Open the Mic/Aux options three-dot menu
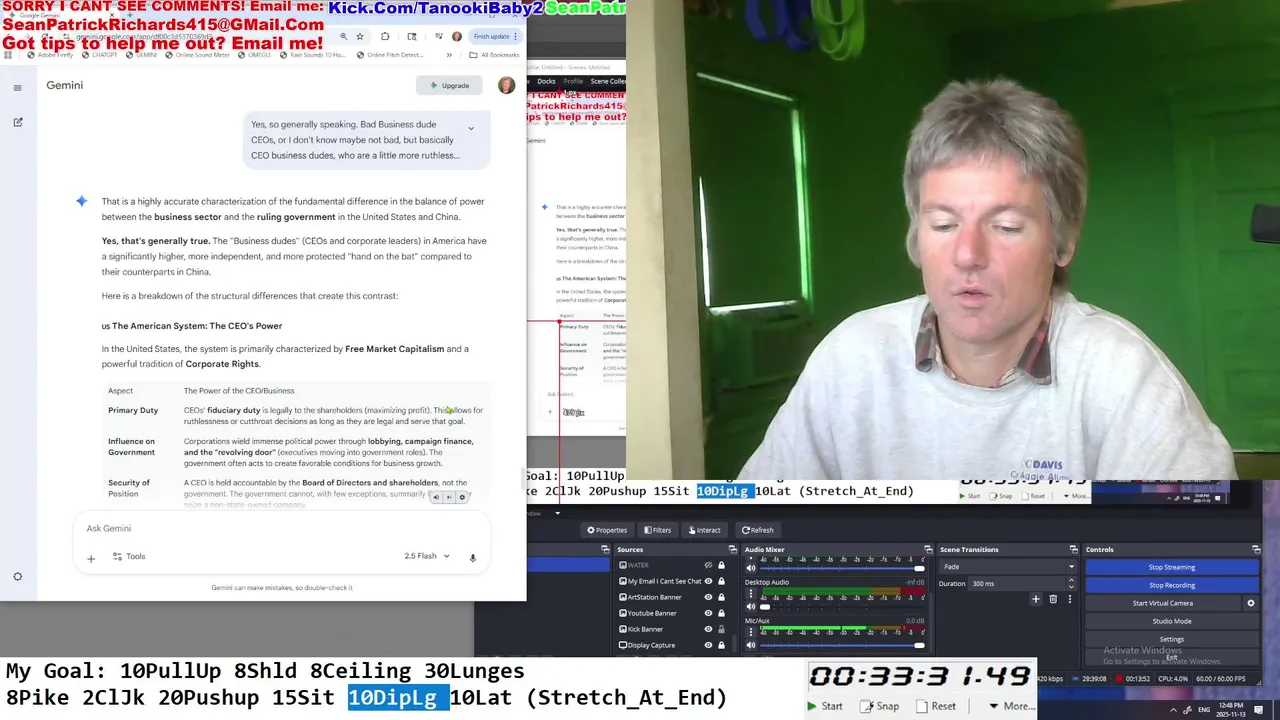 coord(751,632)
